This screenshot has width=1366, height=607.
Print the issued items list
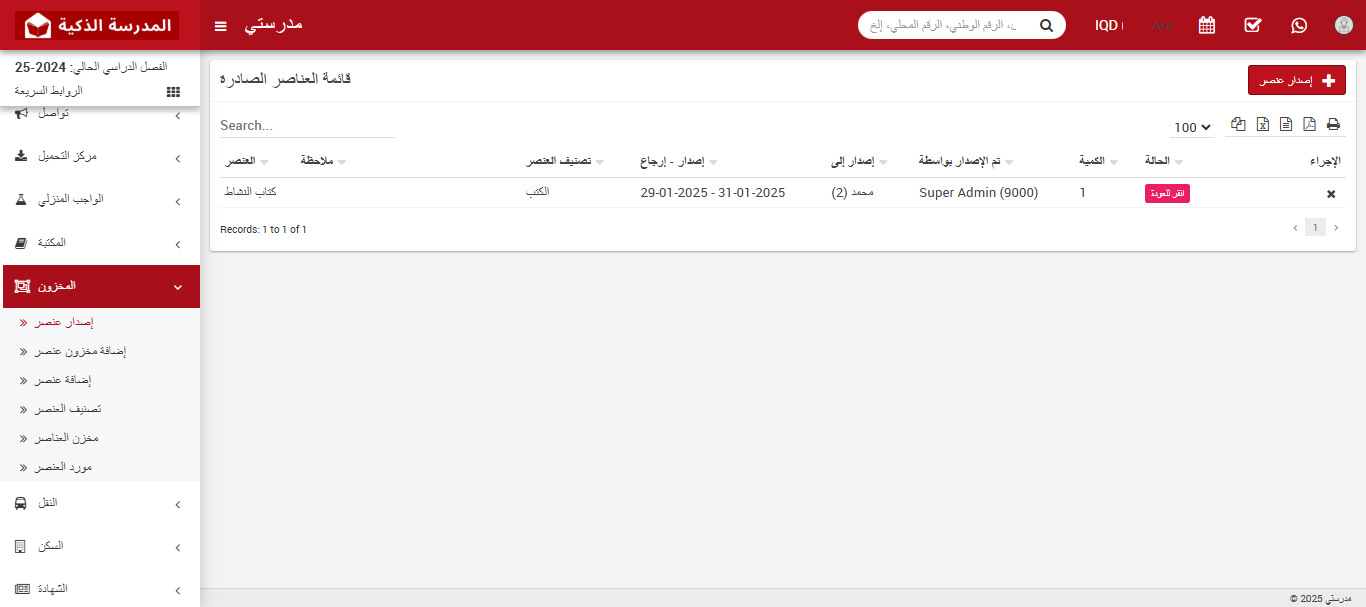[1332, 124]
